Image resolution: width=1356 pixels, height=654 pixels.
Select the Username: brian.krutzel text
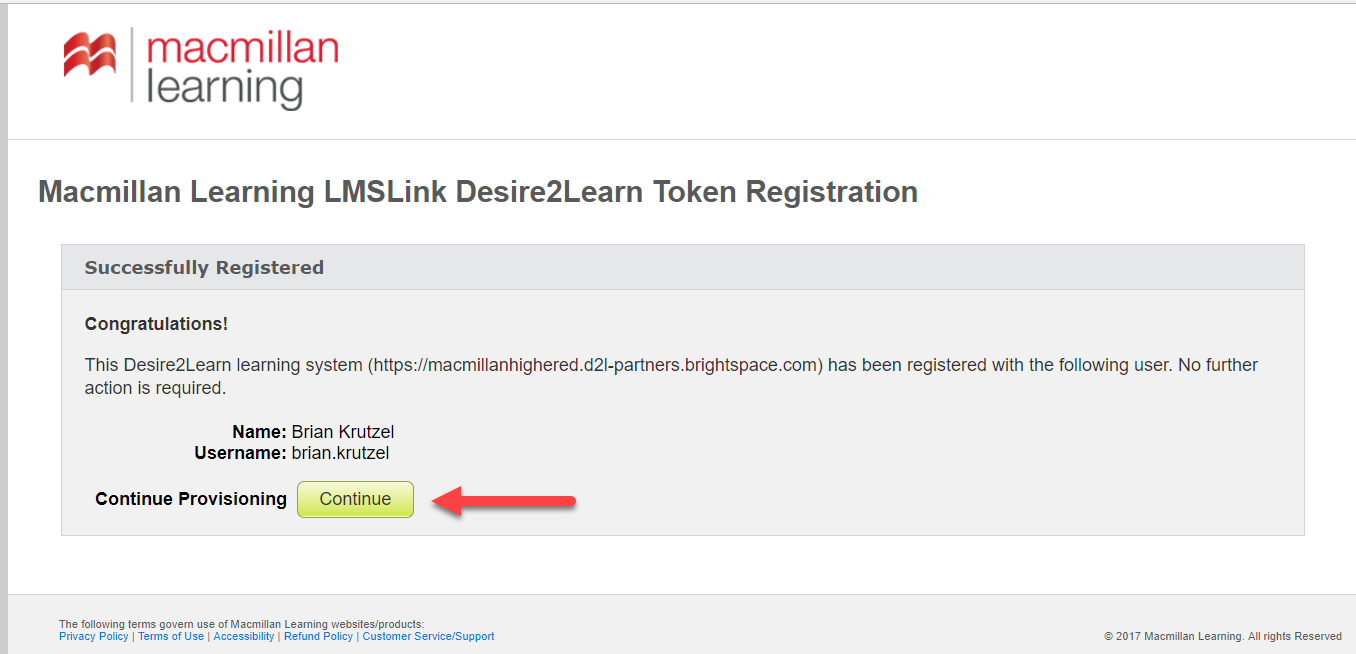point(292,452)
